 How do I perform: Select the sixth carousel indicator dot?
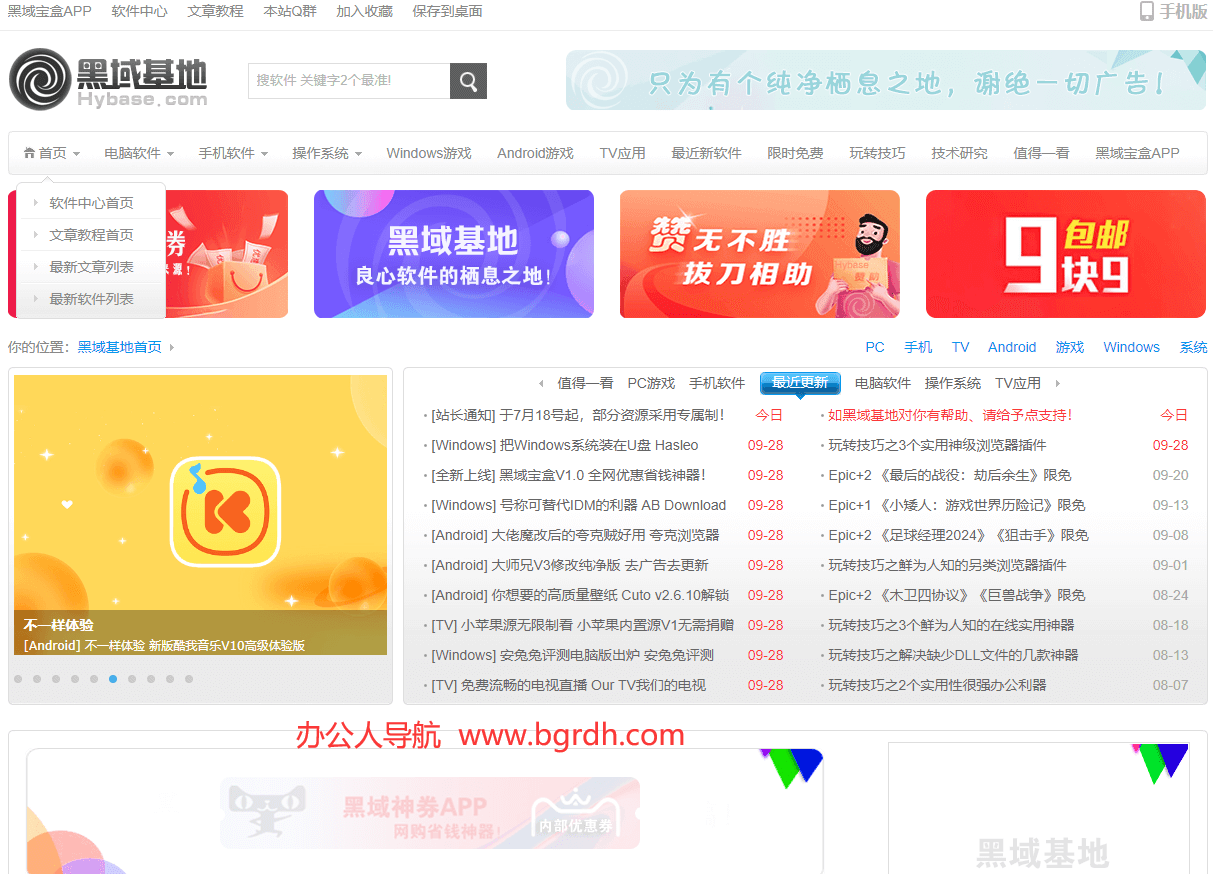pos(113,679)
